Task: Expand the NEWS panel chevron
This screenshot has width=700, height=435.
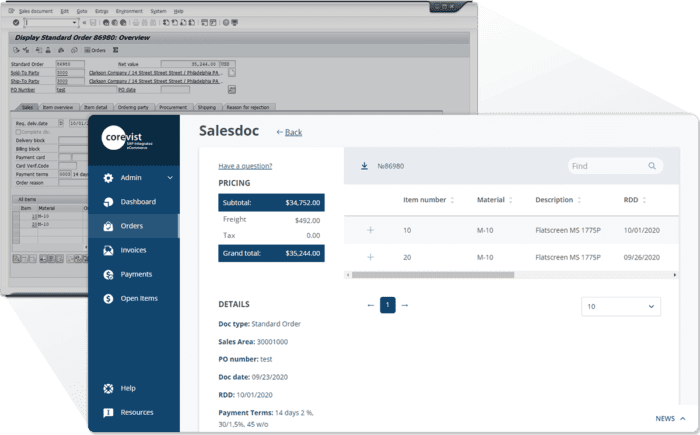Action: (683, 418)
